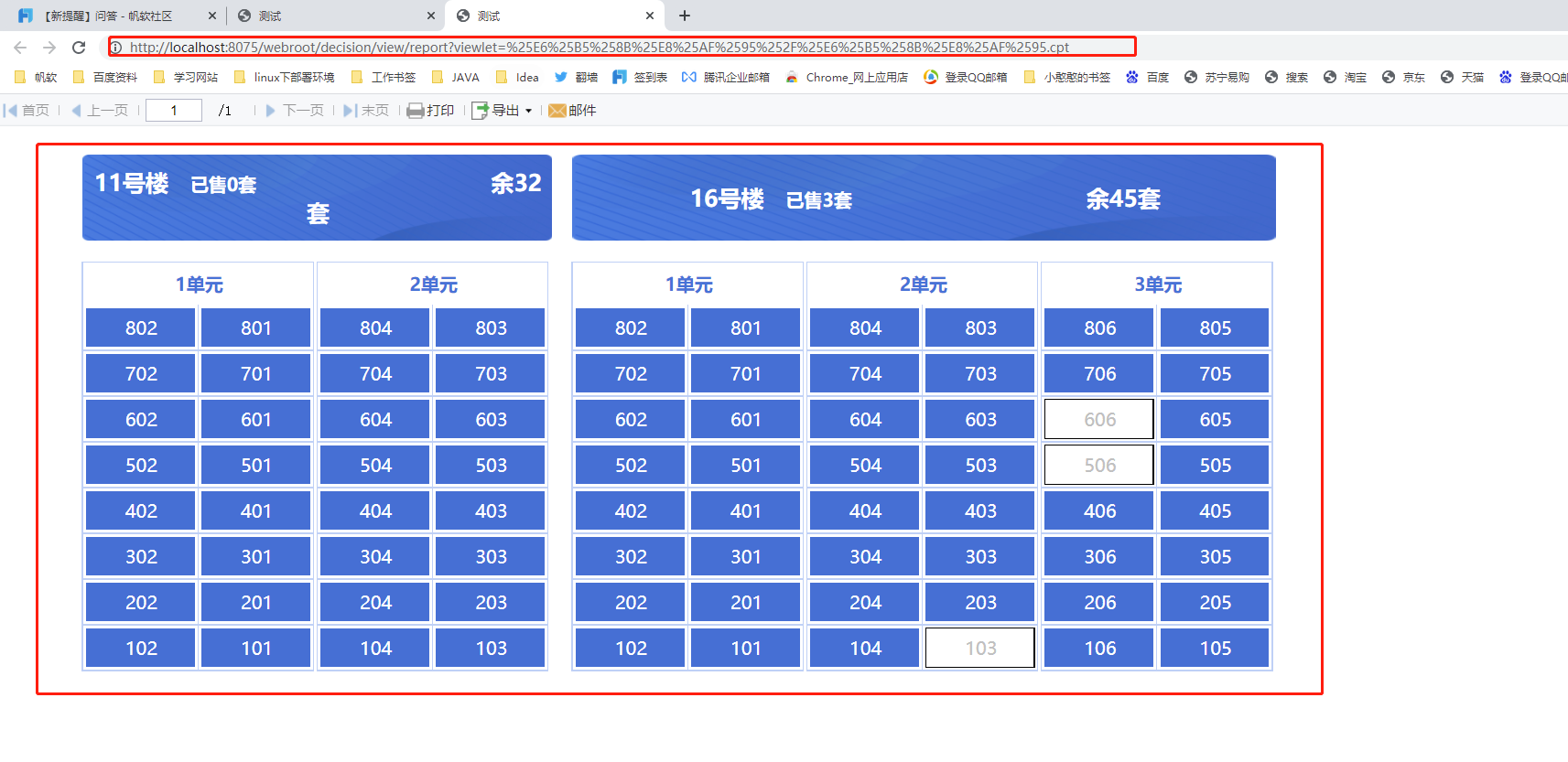Open the JAVA bookmark folder

click(x=456, y=78)
